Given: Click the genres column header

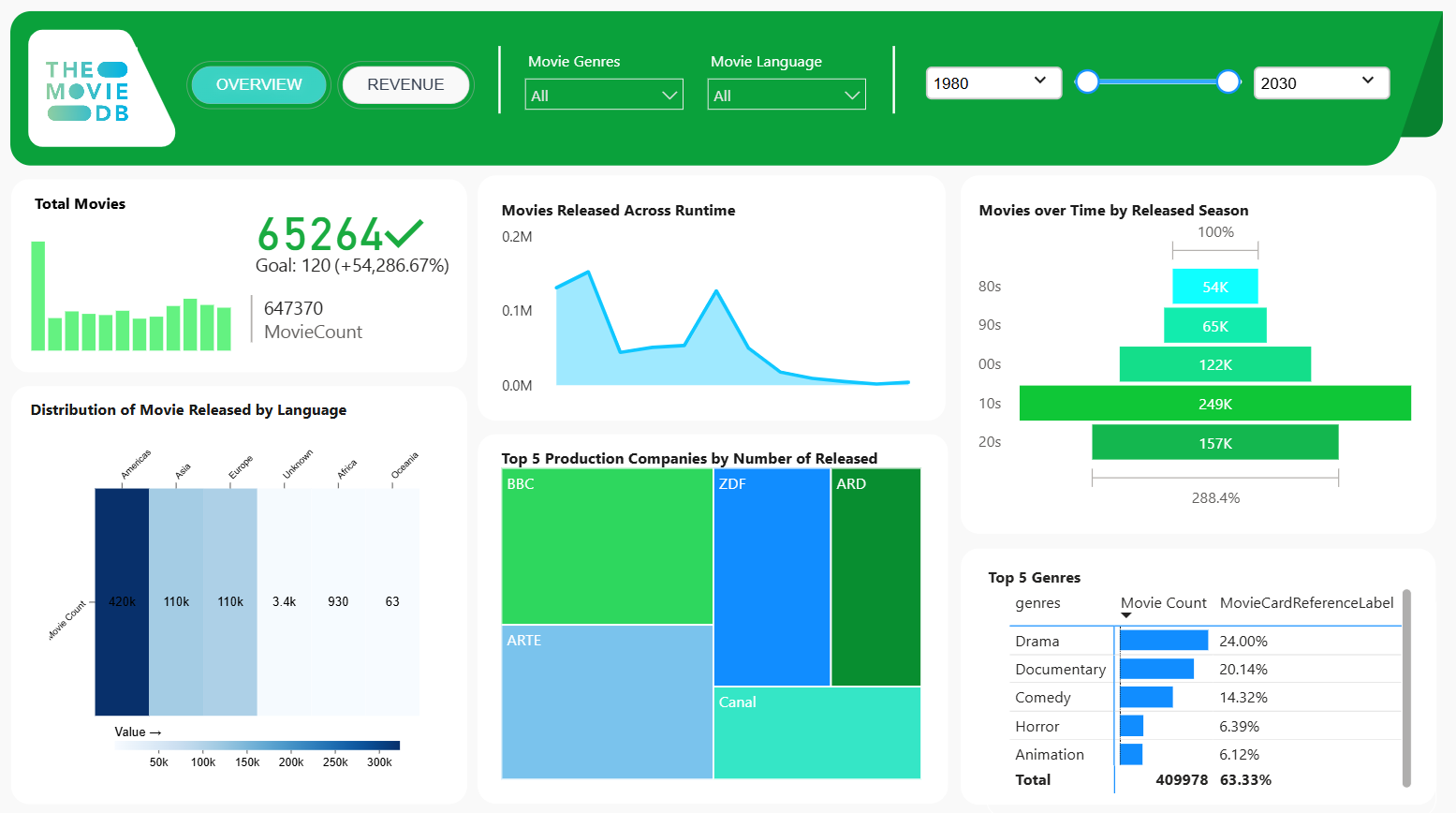Looking at the screenshot, I should coord(1037,603).
